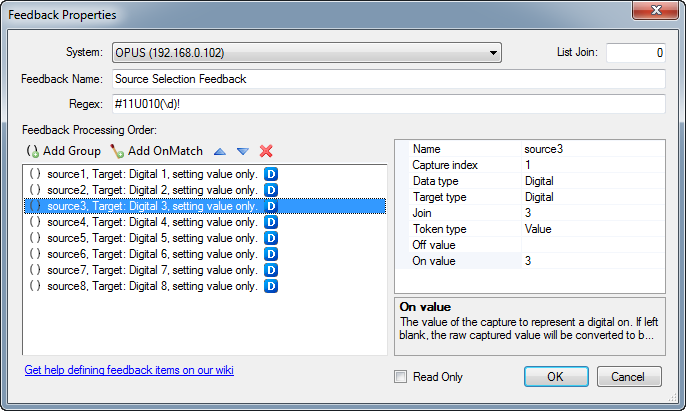The image size is (686, 411).
Task: Open the feedback items wiki help link
Action: (x=128, y=370)
